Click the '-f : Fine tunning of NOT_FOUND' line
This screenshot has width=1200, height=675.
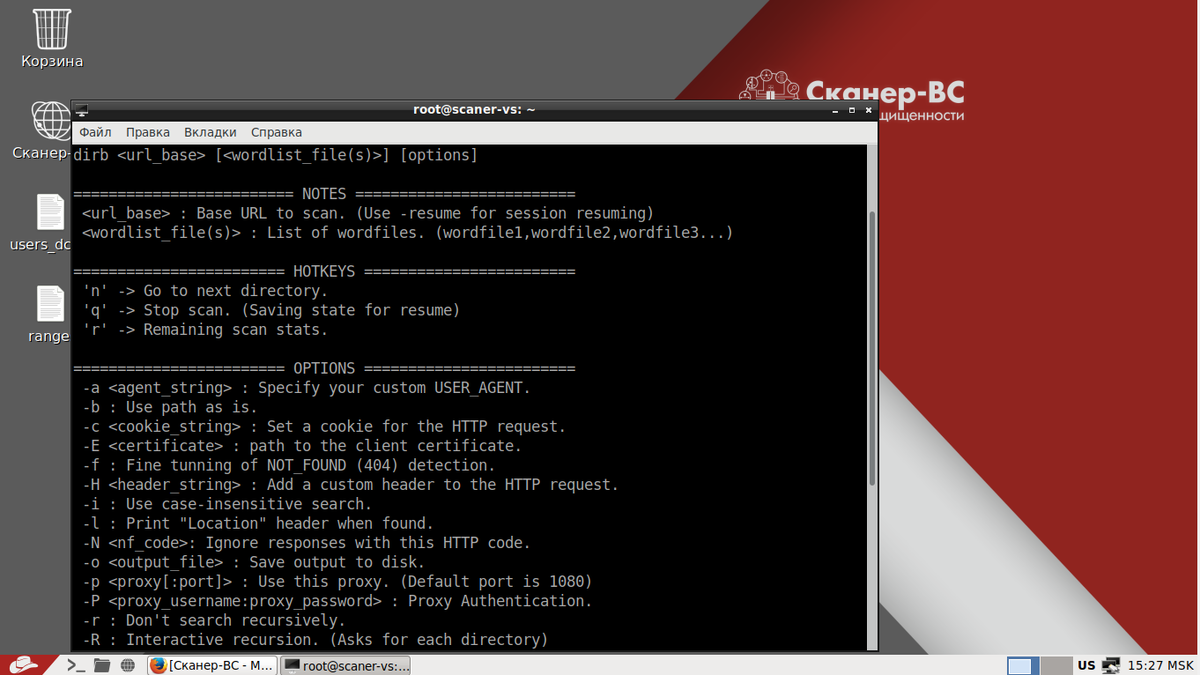[290, 465]
